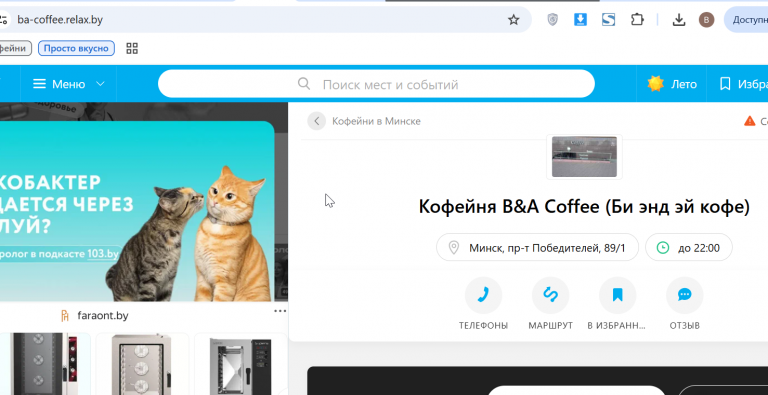The height and width of the screenshot is (395, 768).
Task: Open the Меню dropdown
Action: point(69,84)
